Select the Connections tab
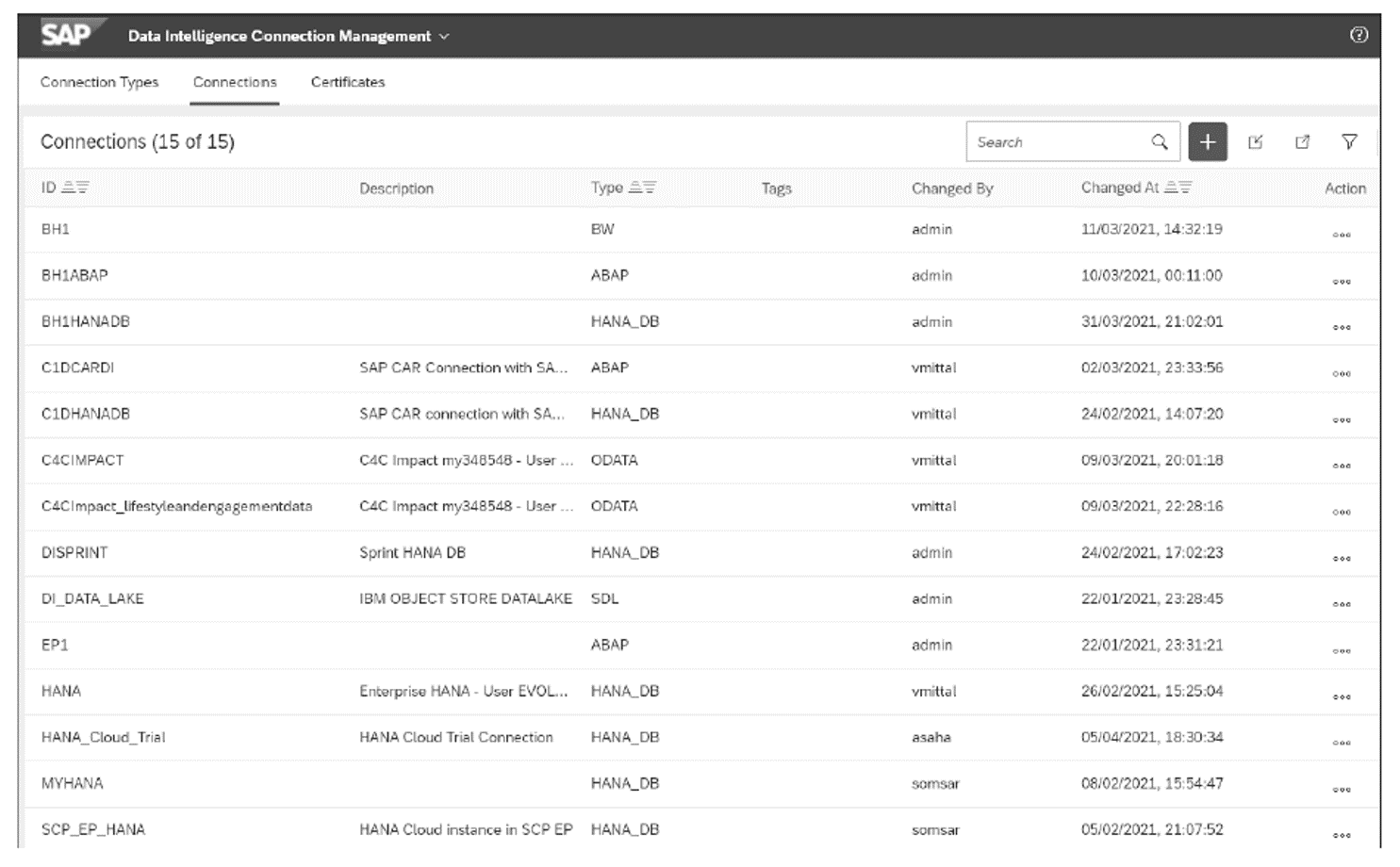 point(235,82)
